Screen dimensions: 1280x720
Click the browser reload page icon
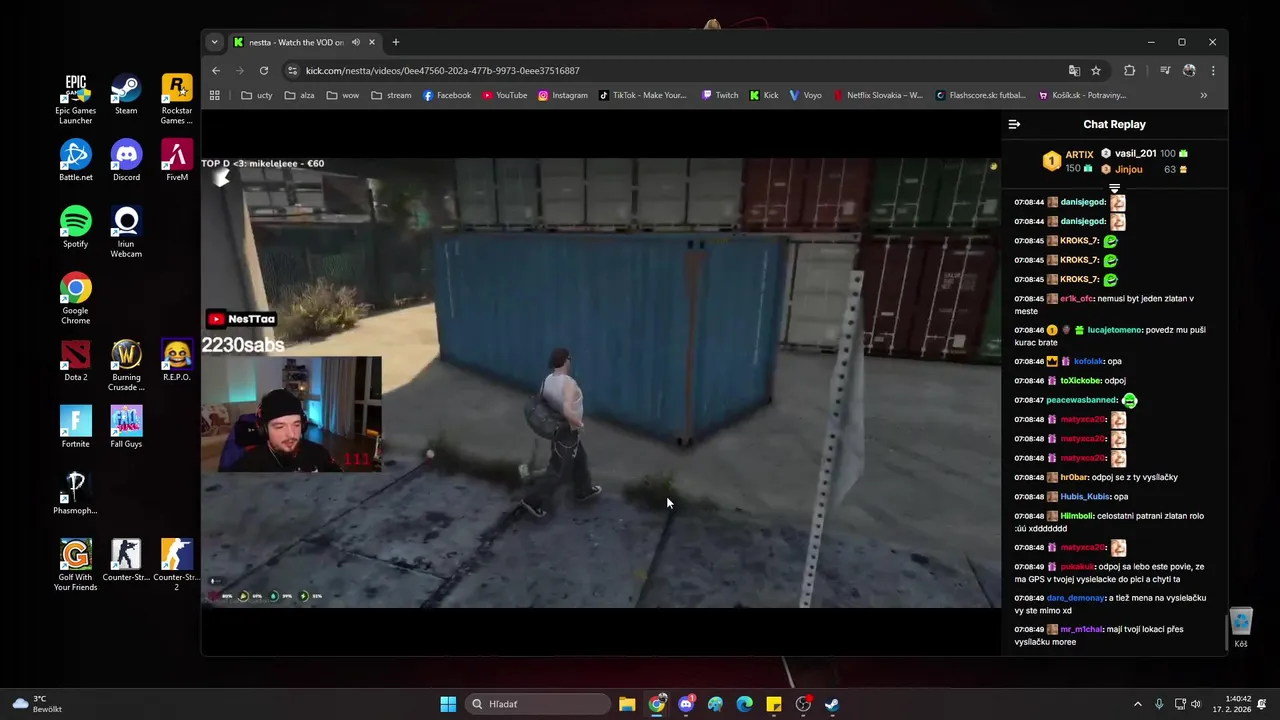point(264,71)
